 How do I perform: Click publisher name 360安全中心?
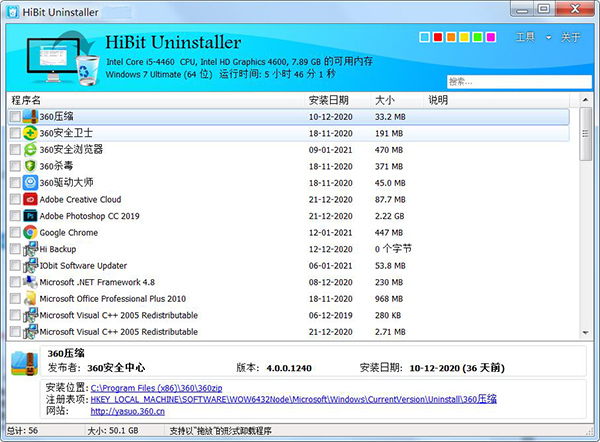tap(116, 368)
